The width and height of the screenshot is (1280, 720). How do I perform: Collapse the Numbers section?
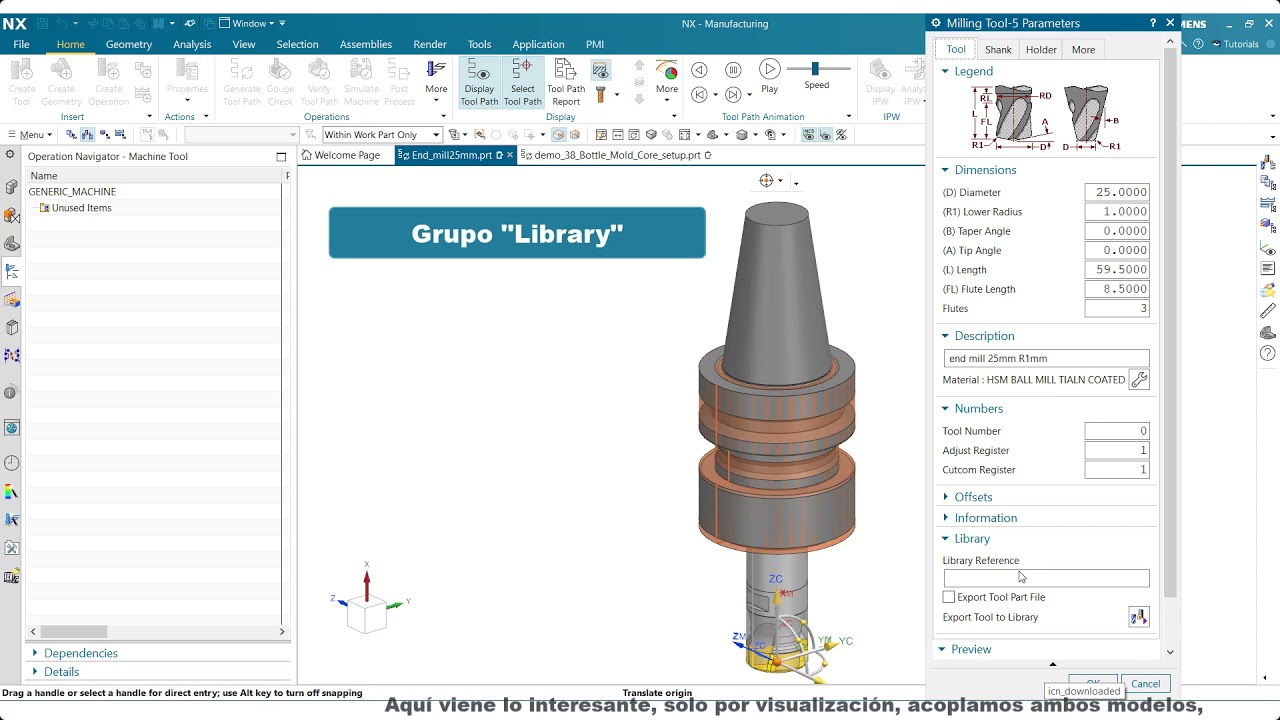coord(945,409)
